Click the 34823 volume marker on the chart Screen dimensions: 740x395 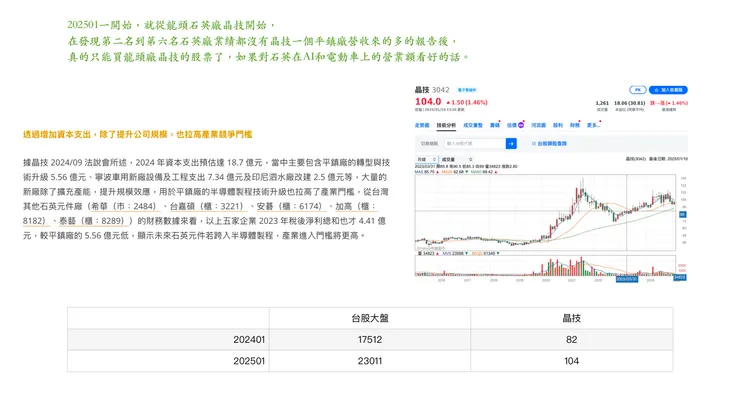tap(680, 277)
